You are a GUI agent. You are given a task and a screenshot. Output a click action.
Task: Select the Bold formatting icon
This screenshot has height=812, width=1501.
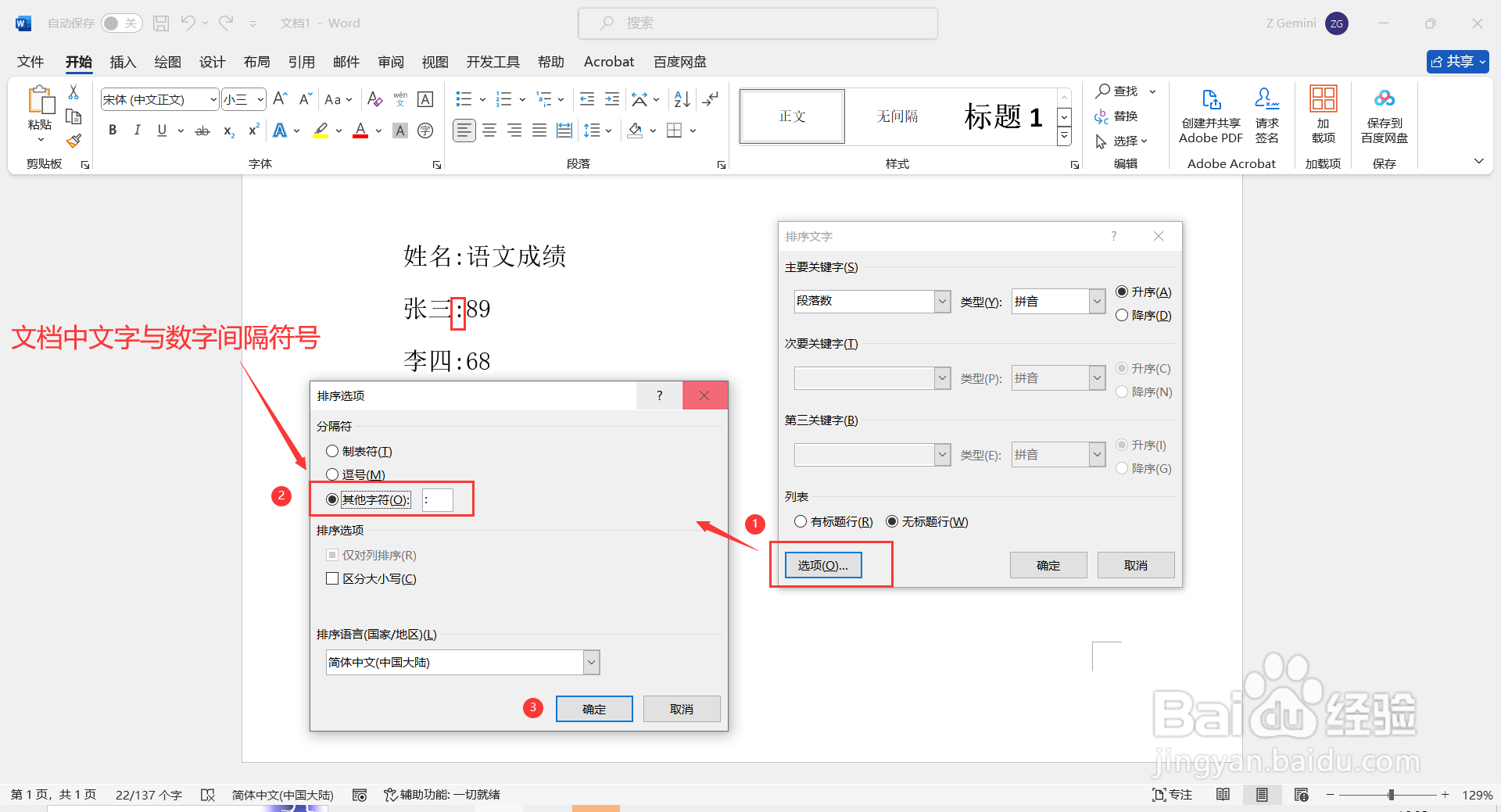pyautogui.click(x=112, y=130)
